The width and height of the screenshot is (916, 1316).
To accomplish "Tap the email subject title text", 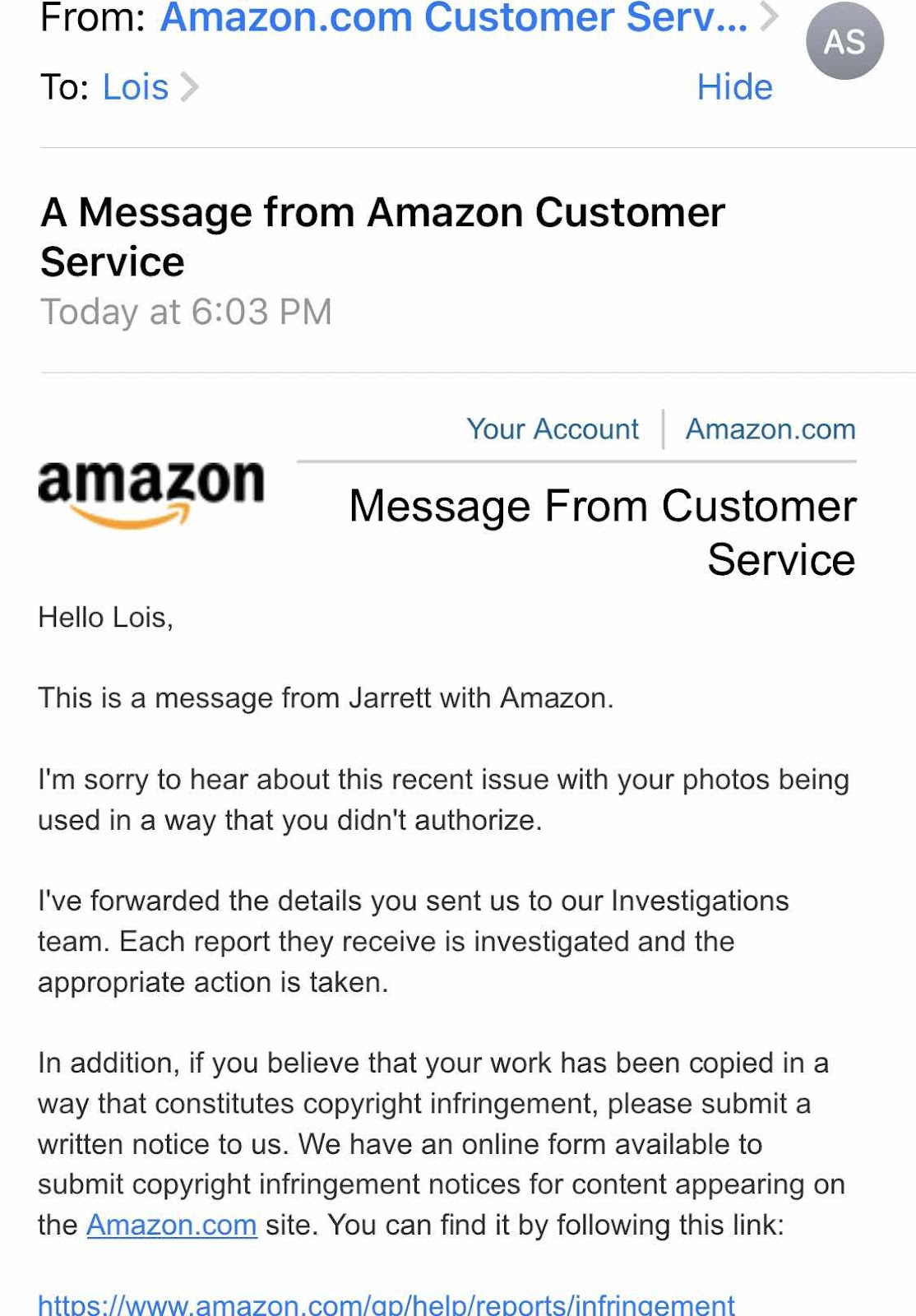I will click(x=382, y=237).
